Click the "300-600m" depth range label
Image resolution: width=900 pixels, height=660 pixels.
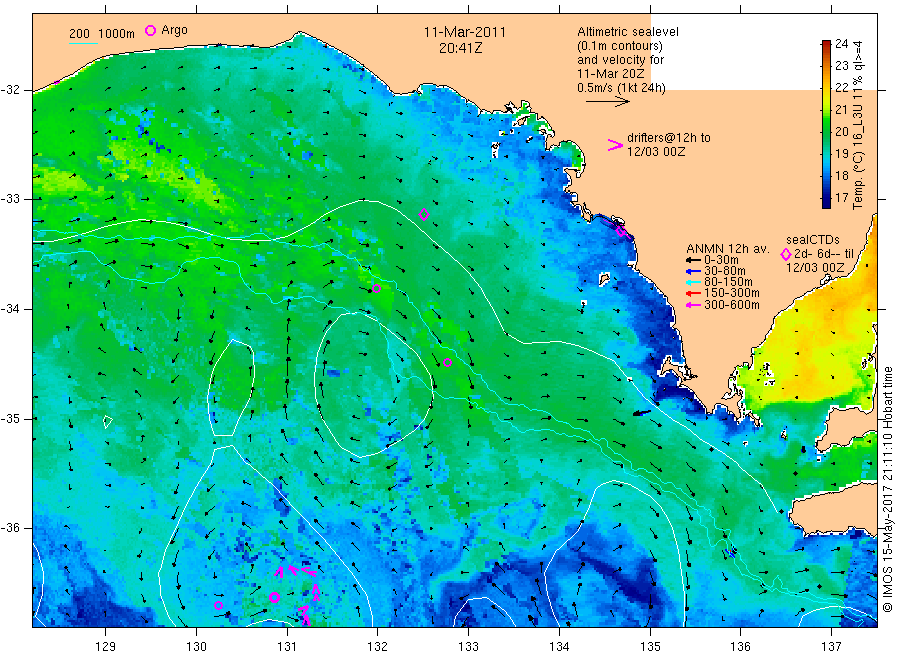732,305
